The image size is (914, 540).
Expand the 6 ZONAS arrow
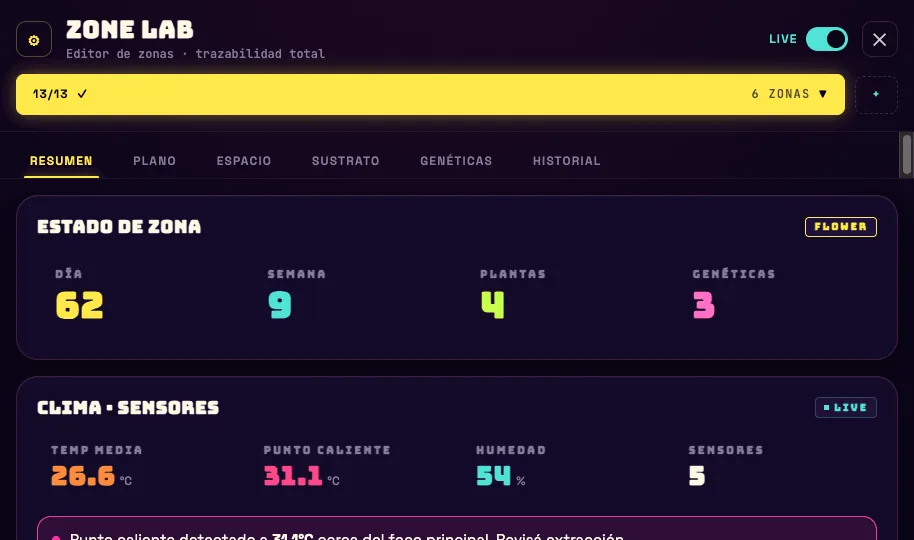pyautogui.click(x=822, y=94)
